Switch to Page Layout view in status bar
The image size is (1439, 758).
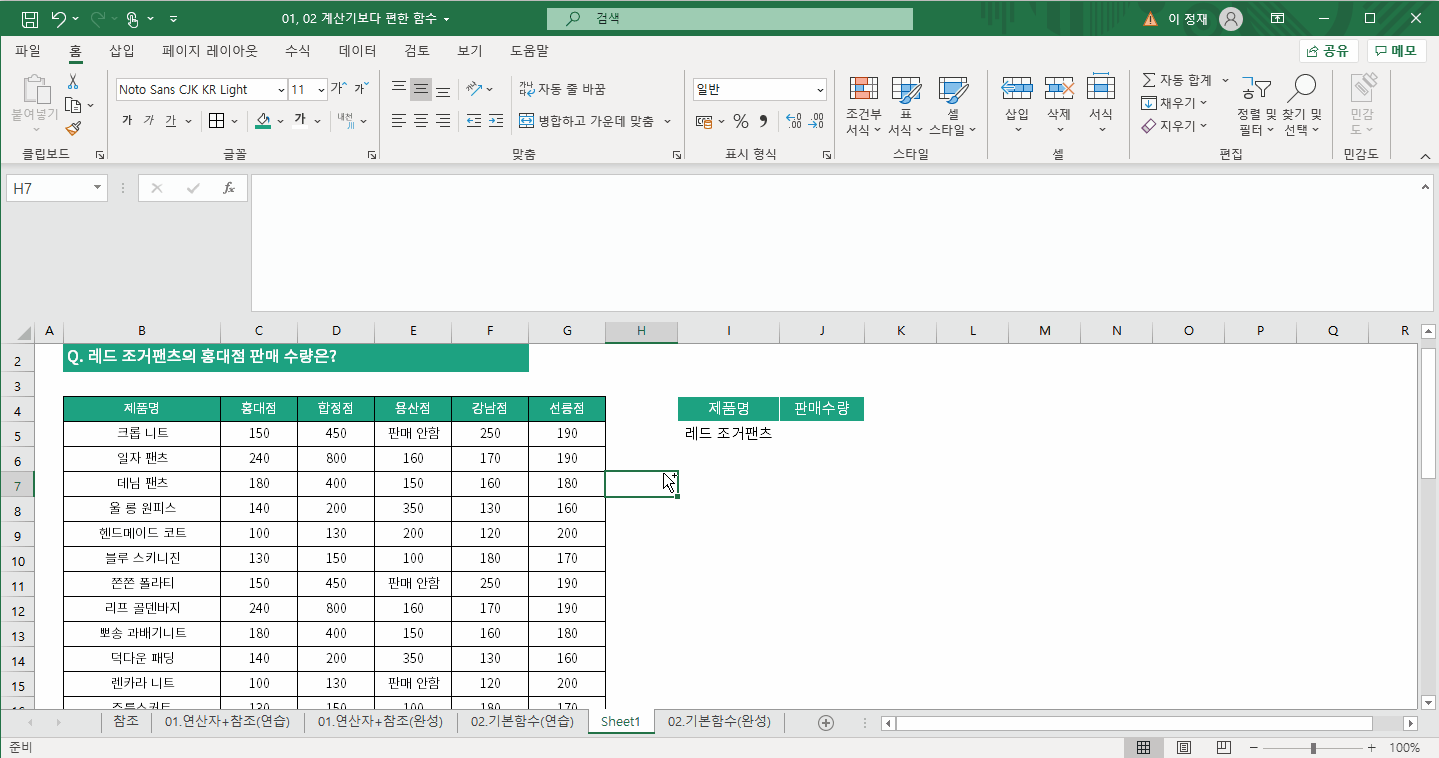(x=1184, y=747)
